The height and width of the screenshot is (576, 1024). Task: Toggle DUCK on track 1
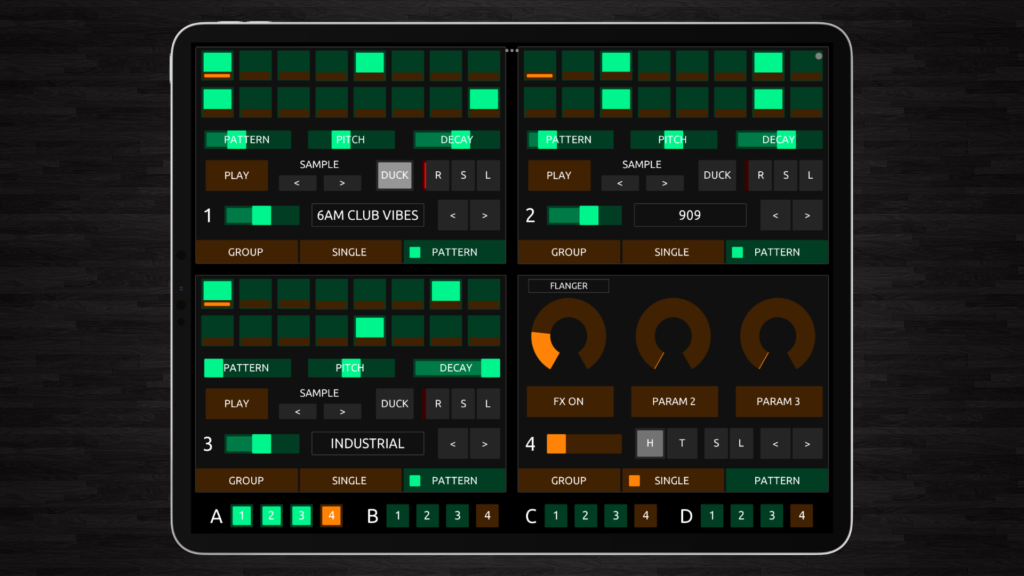click(394, 175)
